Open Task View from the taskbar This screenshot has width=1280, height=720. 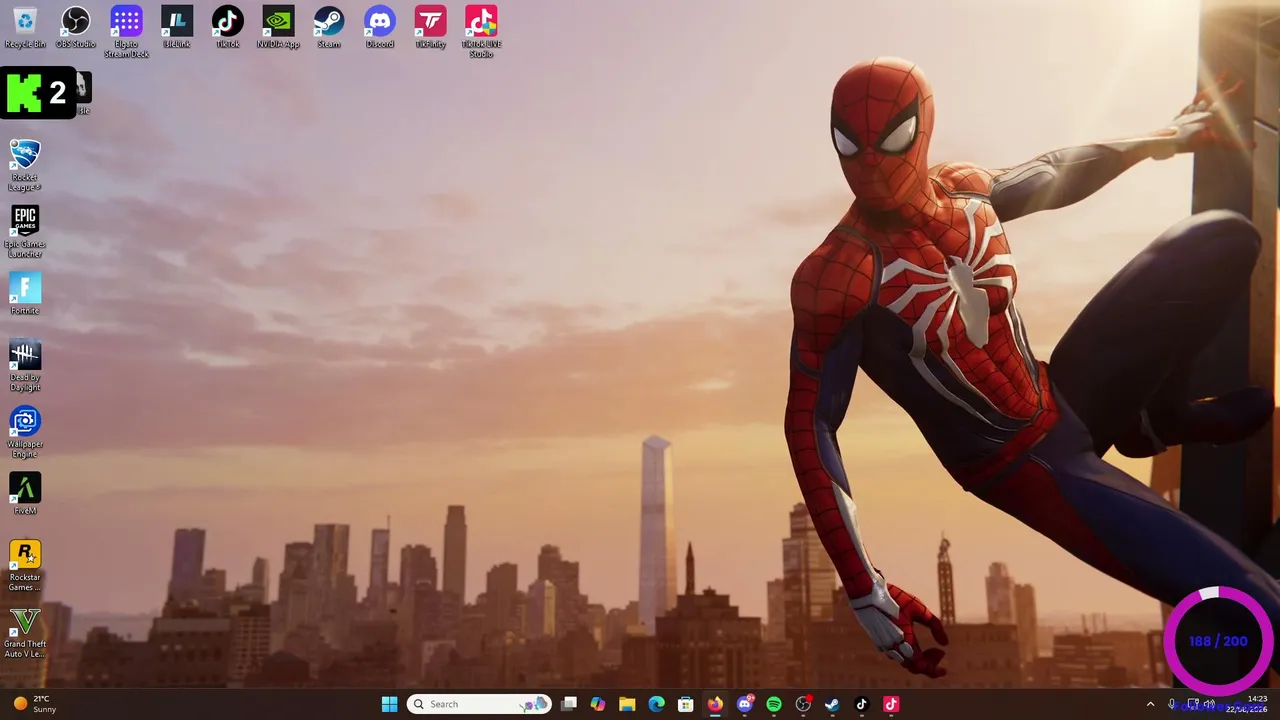(569, 704)
